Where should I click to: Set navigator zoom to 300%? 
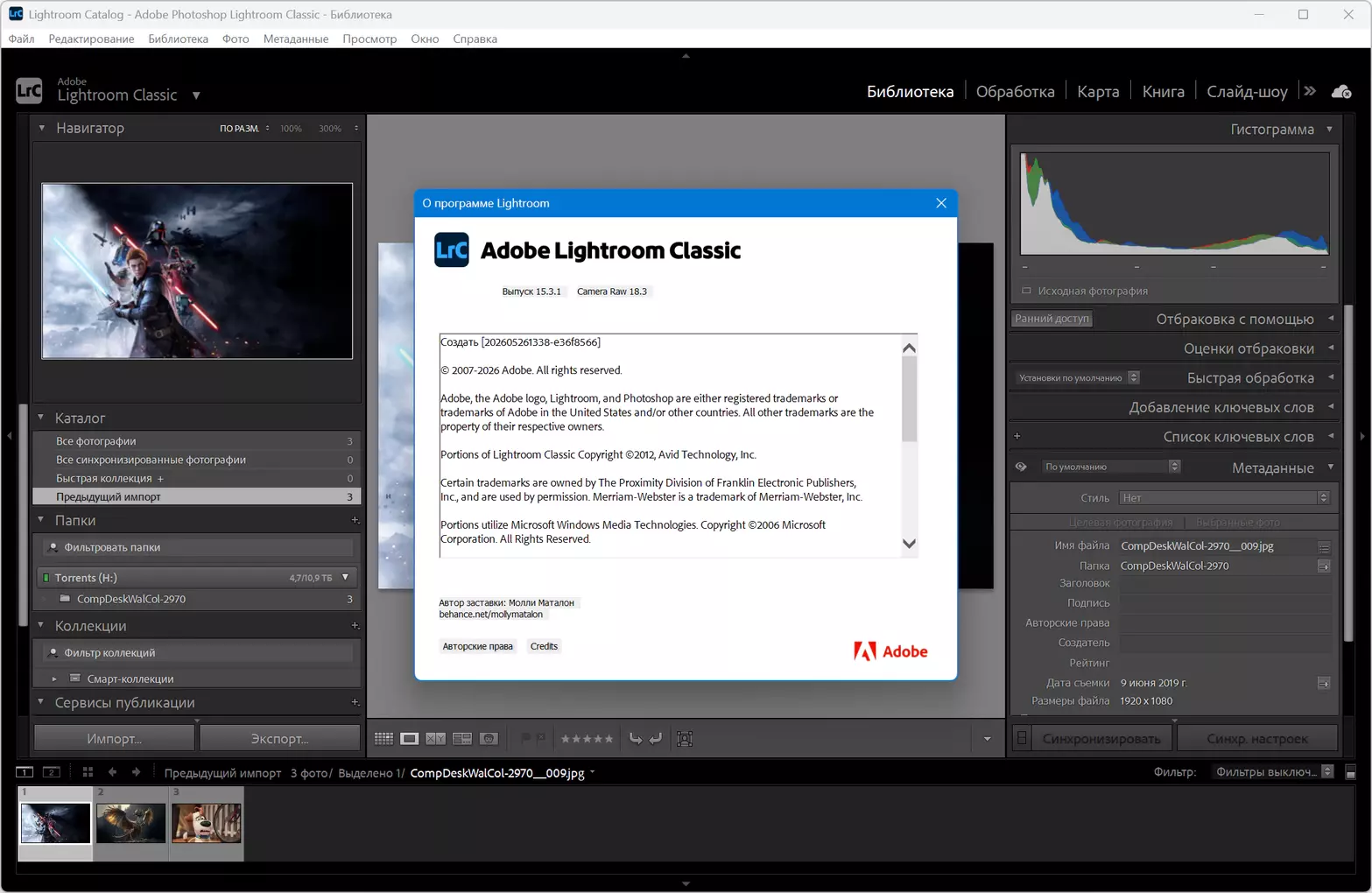pos(330,129)
